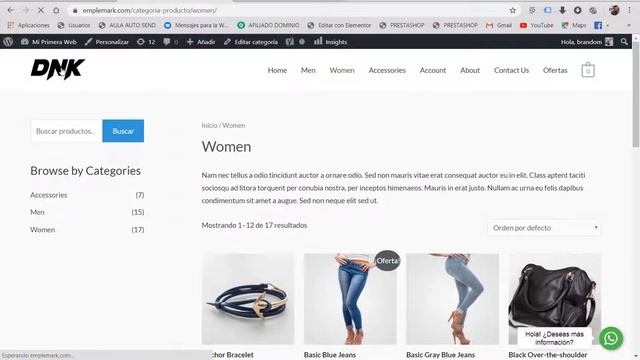Select Women in the sidebar categories
This screenshot has height=360, width=640.
(42, 230)
